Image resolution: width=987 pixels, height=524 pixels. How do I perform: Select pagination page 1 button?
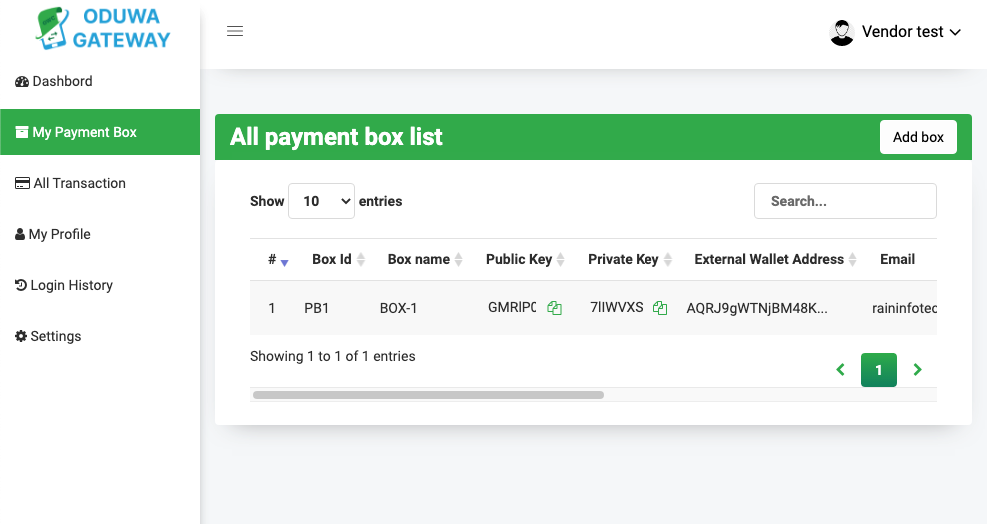(879, 370)
